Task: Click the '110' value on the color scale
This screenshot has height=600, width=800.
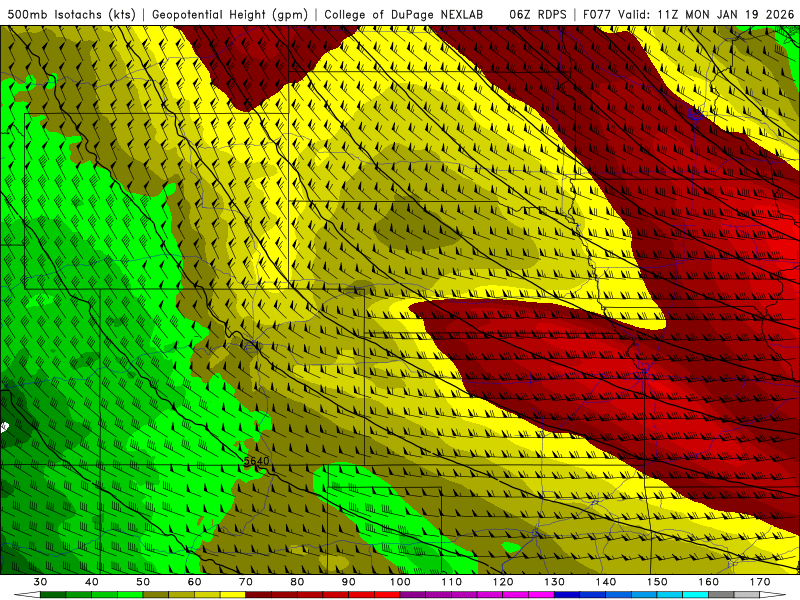Action: [452, 582]
